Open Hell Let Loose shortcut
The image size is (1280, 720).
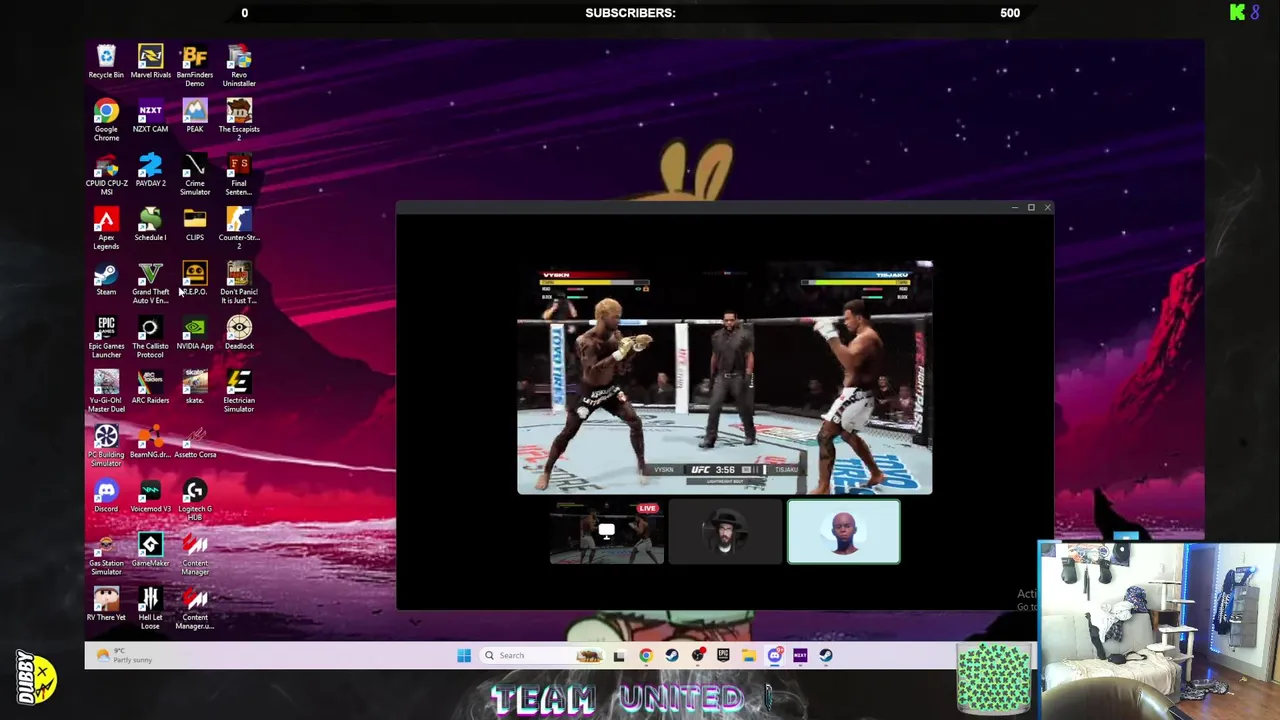click(x=150, y=608)
